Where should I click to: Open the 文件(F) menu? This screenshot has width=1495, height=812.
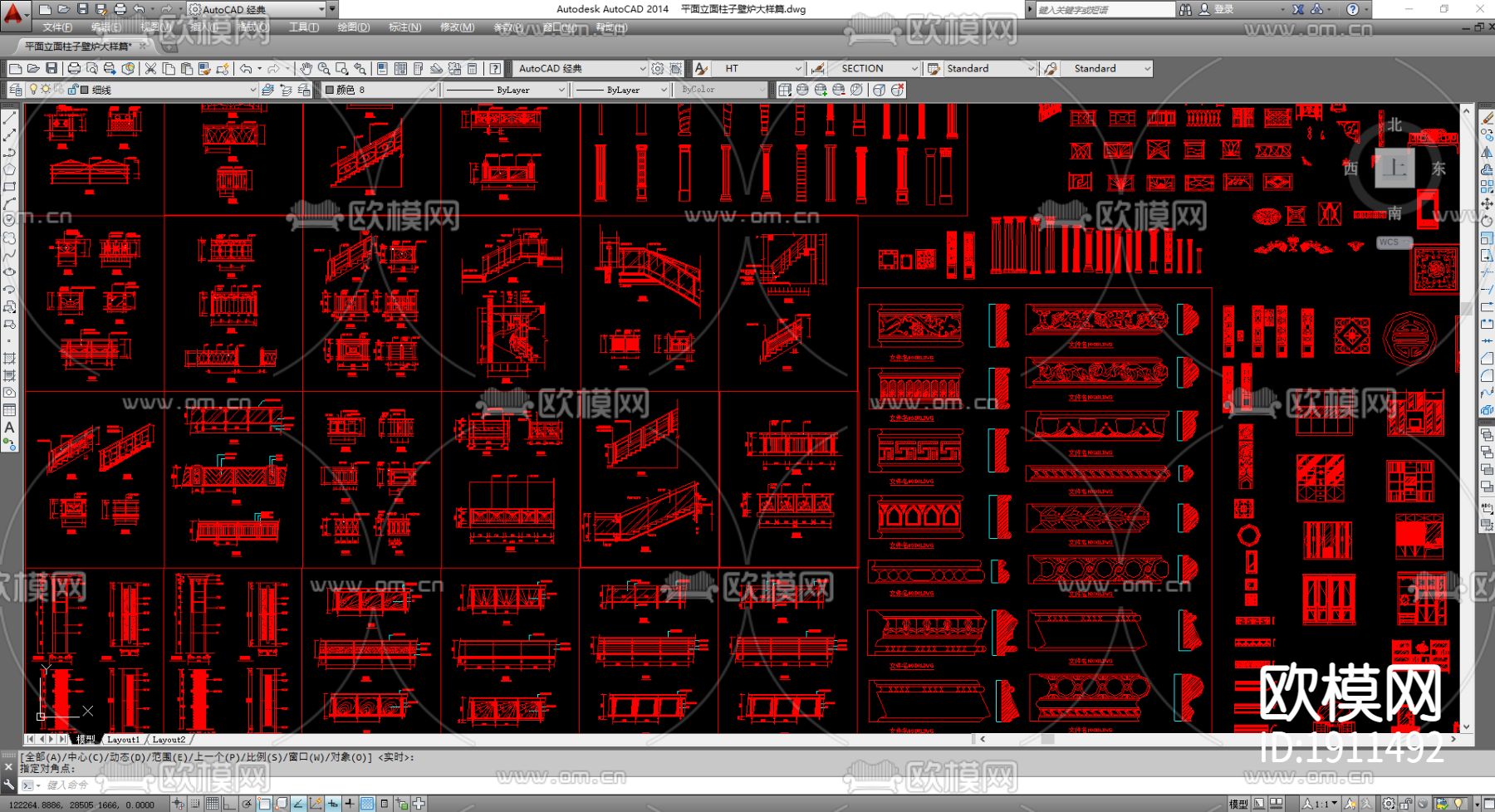click(x=57, y=27)
